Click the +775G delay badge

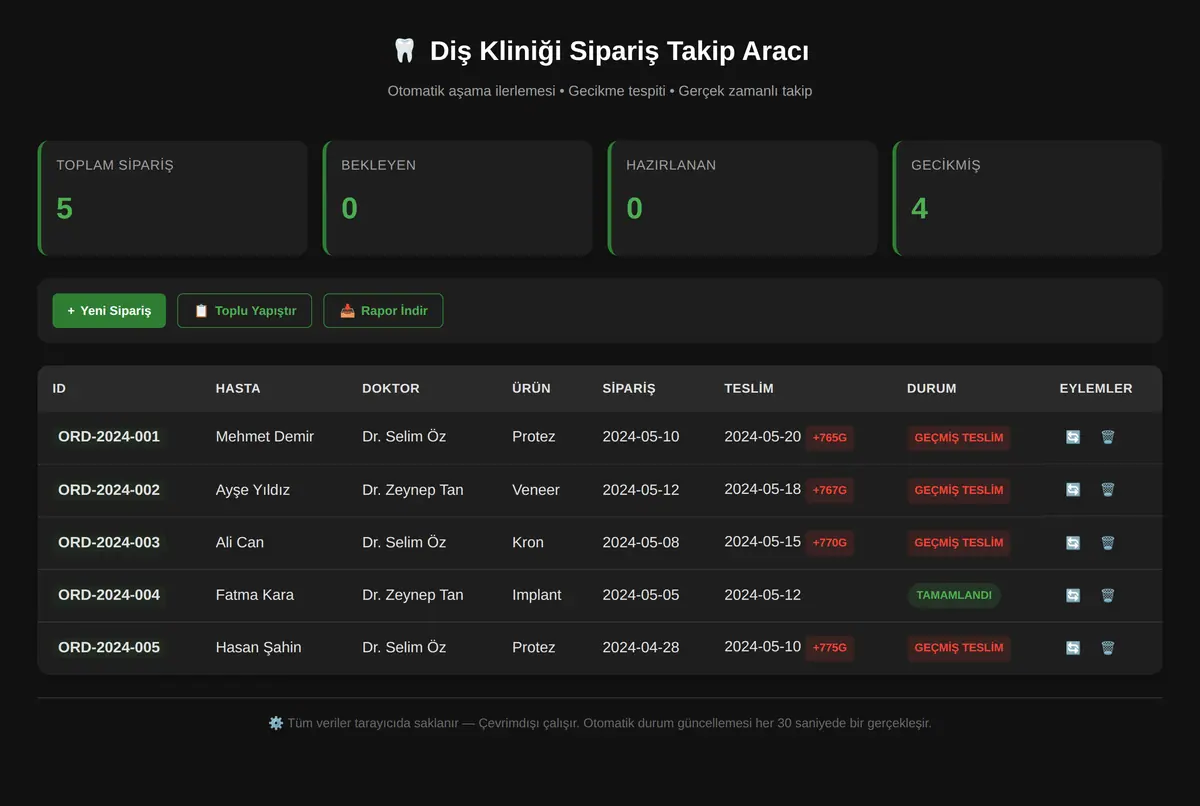(830, 647)
